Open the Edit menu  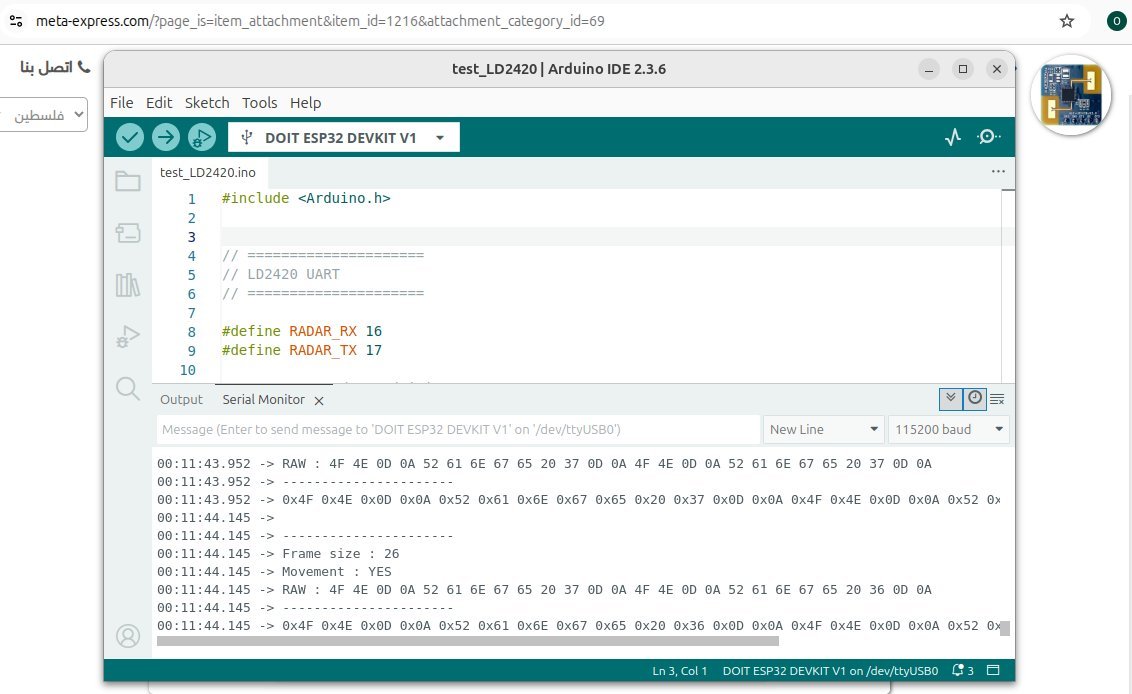click(x=159, y=103)
